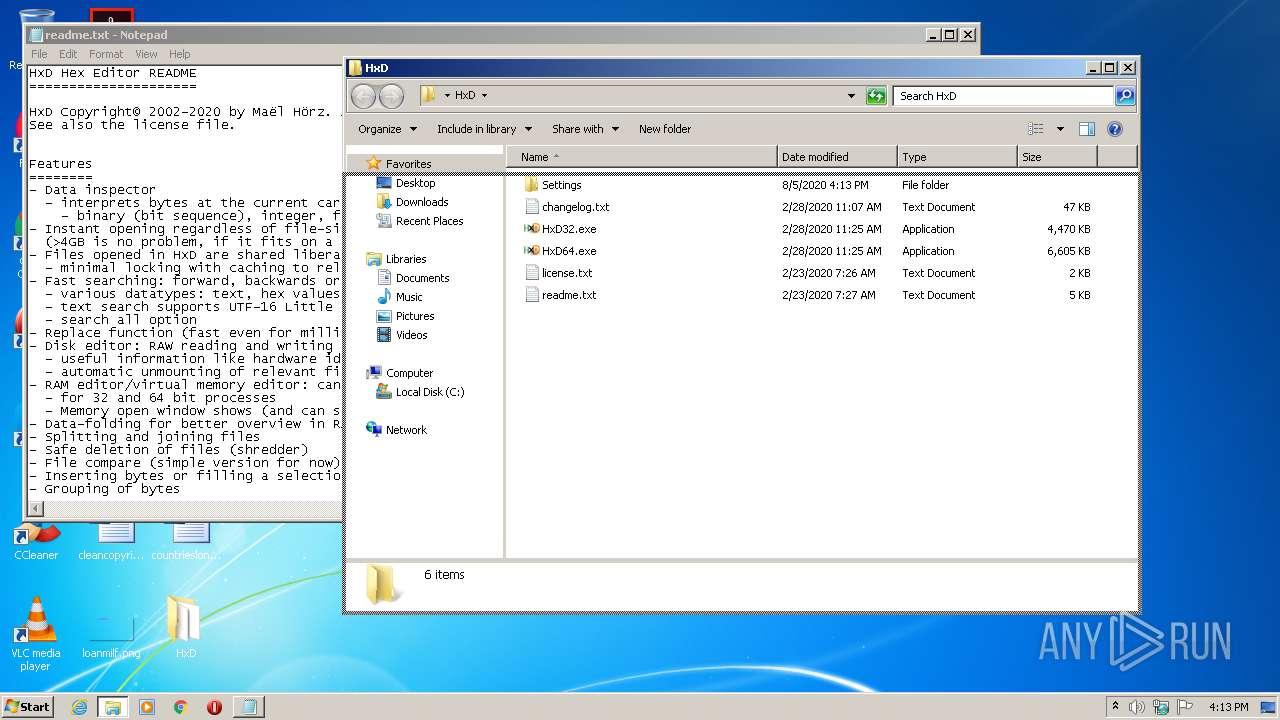Click the Explorer Back arrow button
1280x720 pixels.
point(363,96)
